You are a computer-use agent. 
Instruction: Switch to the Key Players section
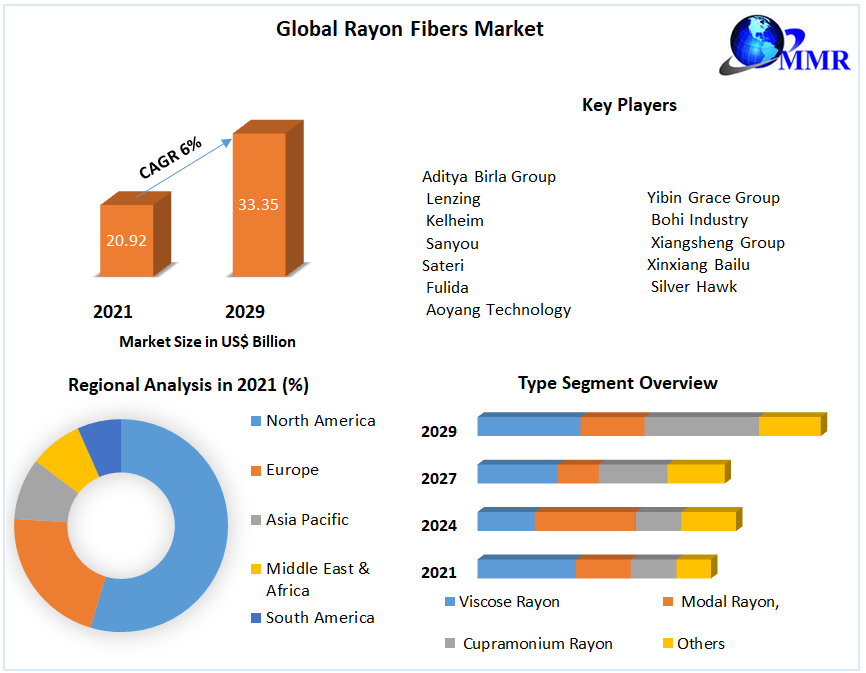tap(629, 105)
